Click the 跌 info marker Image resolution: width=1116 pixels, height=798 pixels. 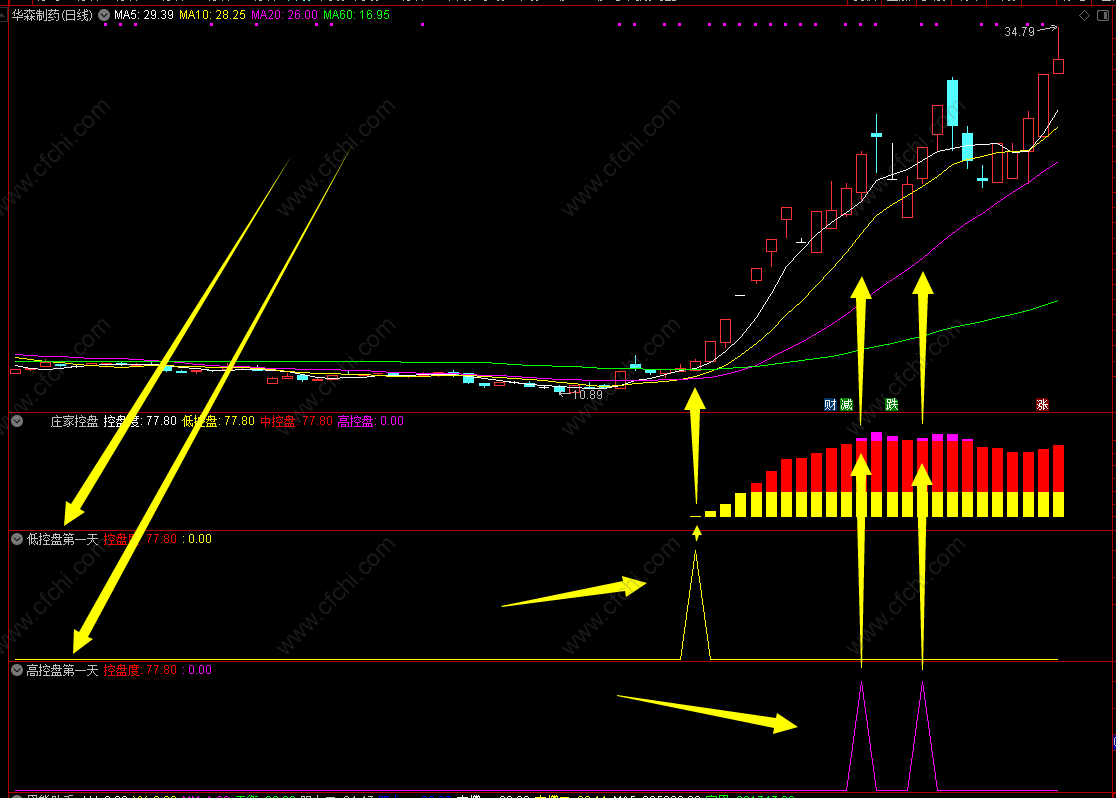click(892, 404)
